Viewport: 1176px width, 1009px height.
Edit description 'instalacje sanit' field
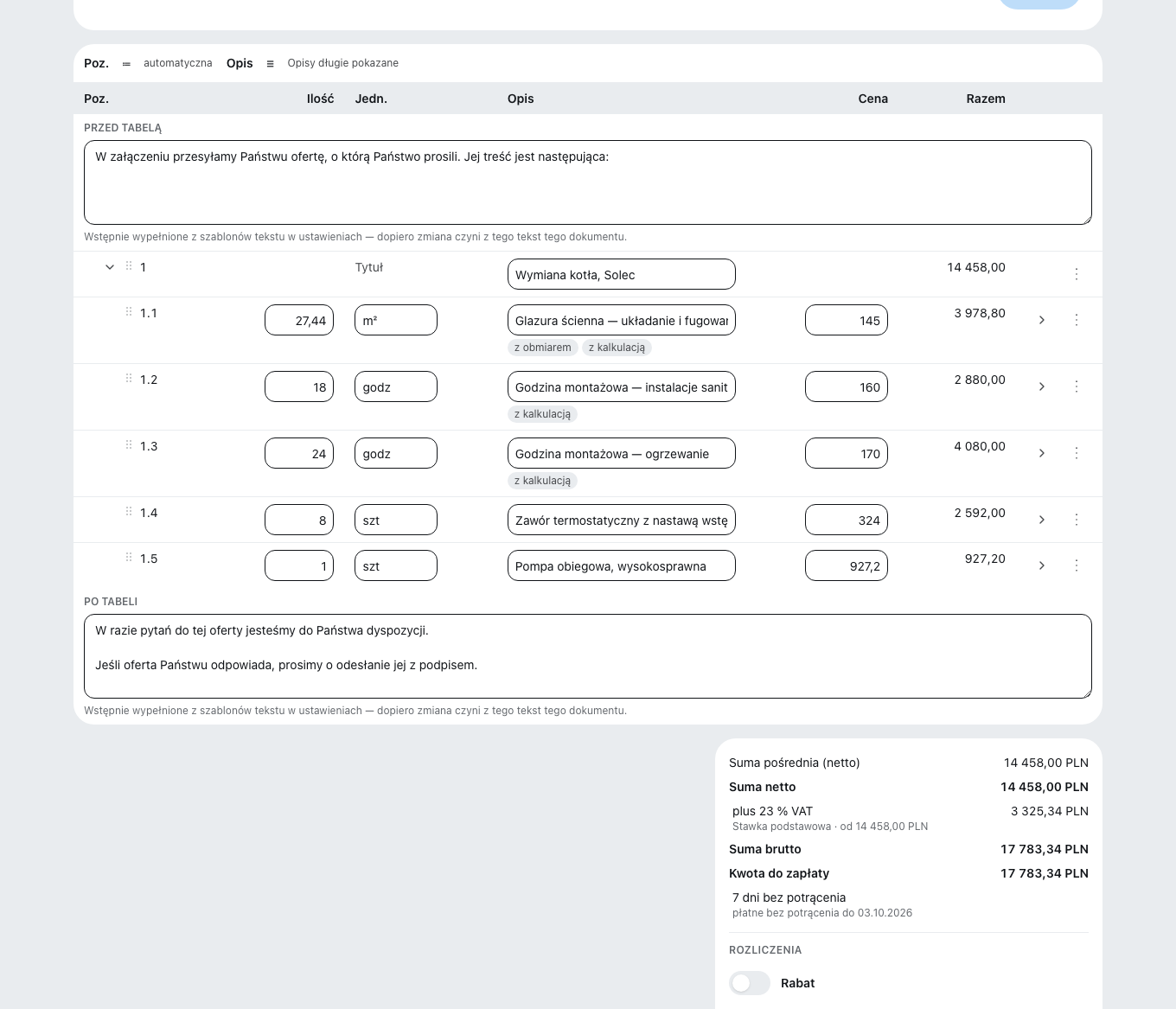[x=622, y=386]
